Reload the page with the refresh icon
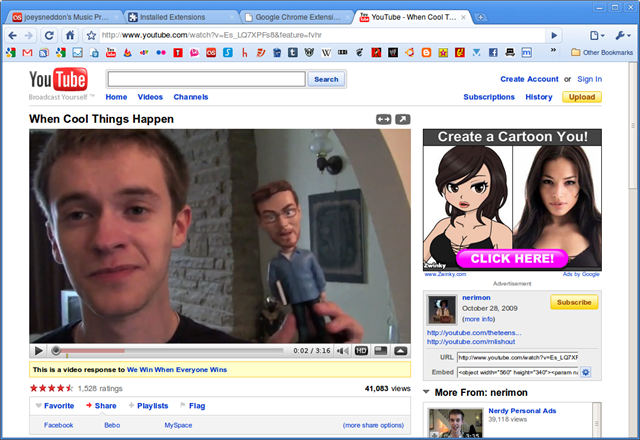 click(x=49, y=36)
